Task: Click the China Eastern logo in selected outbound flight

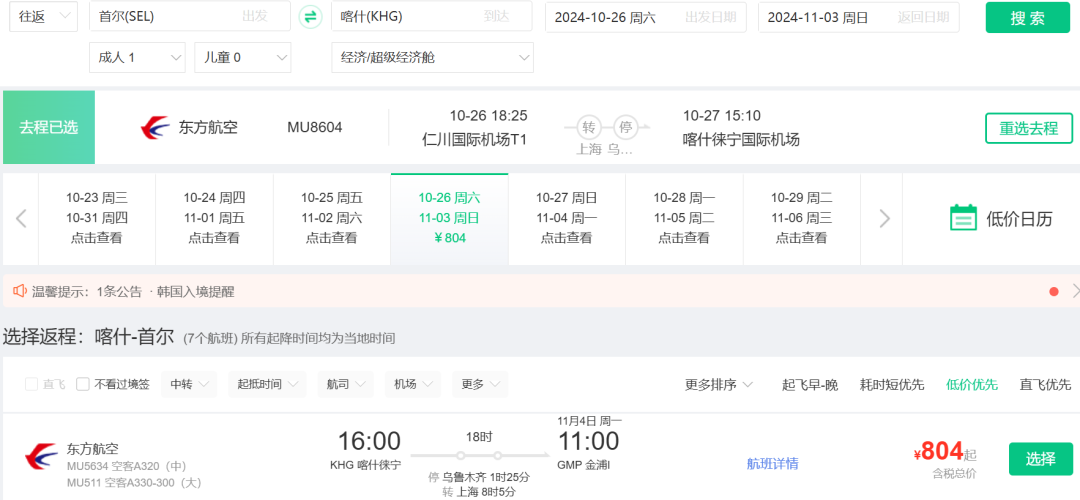Action: click(155, 128)
